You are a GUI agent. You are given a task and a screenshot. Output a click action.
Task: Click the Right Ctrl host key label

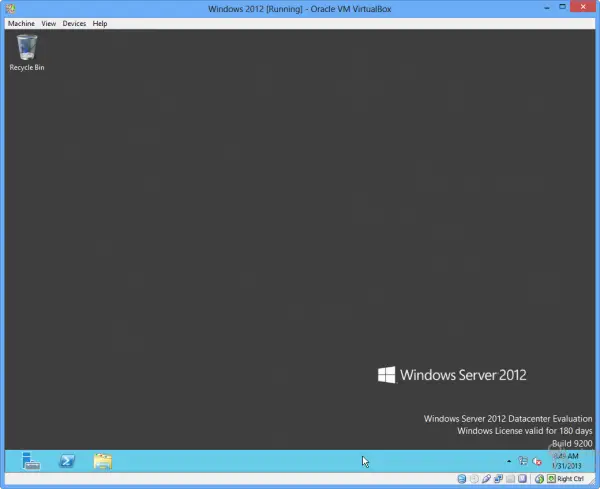click(x=570, y=479)
